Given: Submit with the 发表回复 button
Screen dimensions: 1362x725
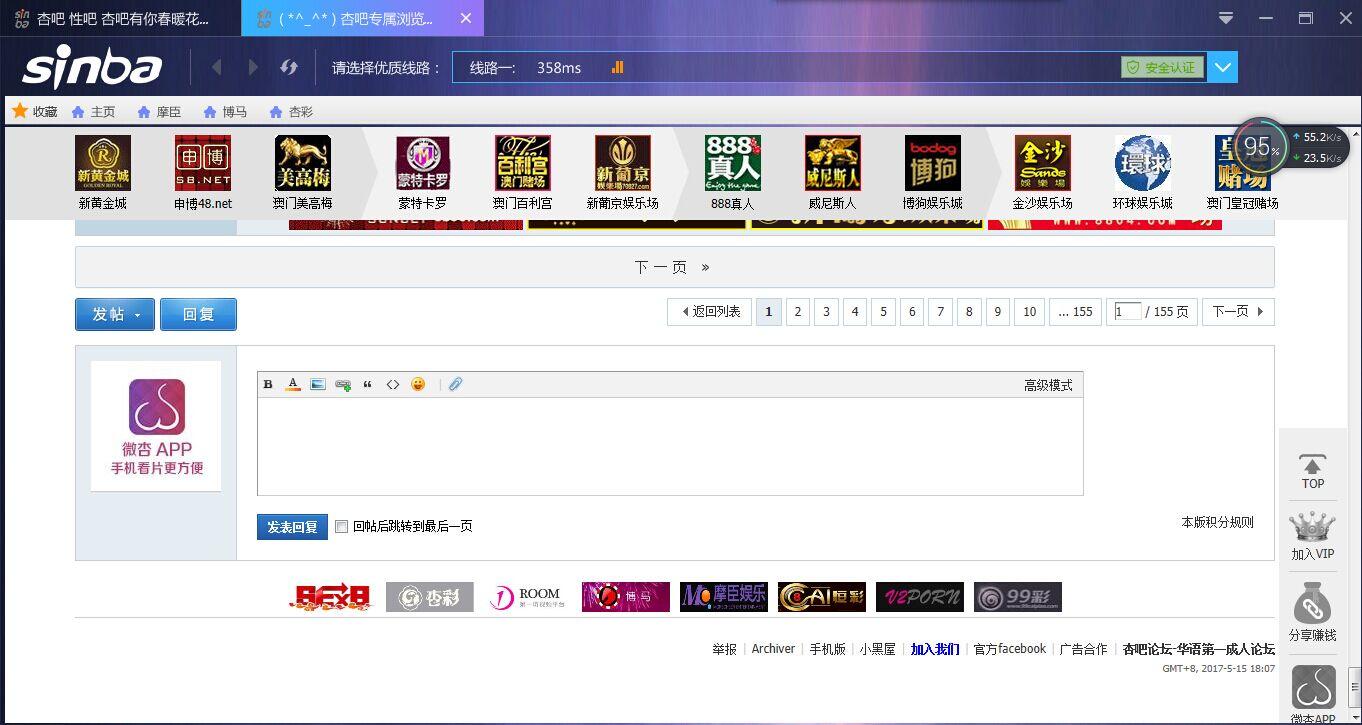Looking at the screenshot, I should (x=292, y=527).
